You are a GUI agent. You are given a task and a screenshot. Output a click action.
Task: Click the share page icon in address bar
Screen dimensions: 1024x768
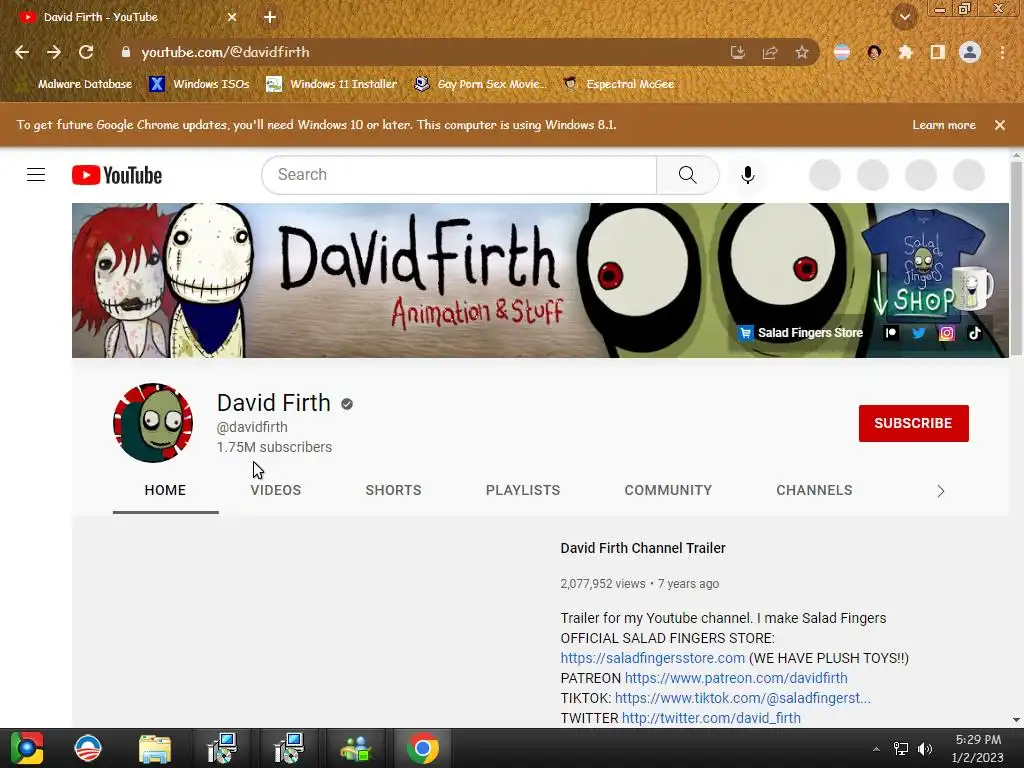click(770, 52)
